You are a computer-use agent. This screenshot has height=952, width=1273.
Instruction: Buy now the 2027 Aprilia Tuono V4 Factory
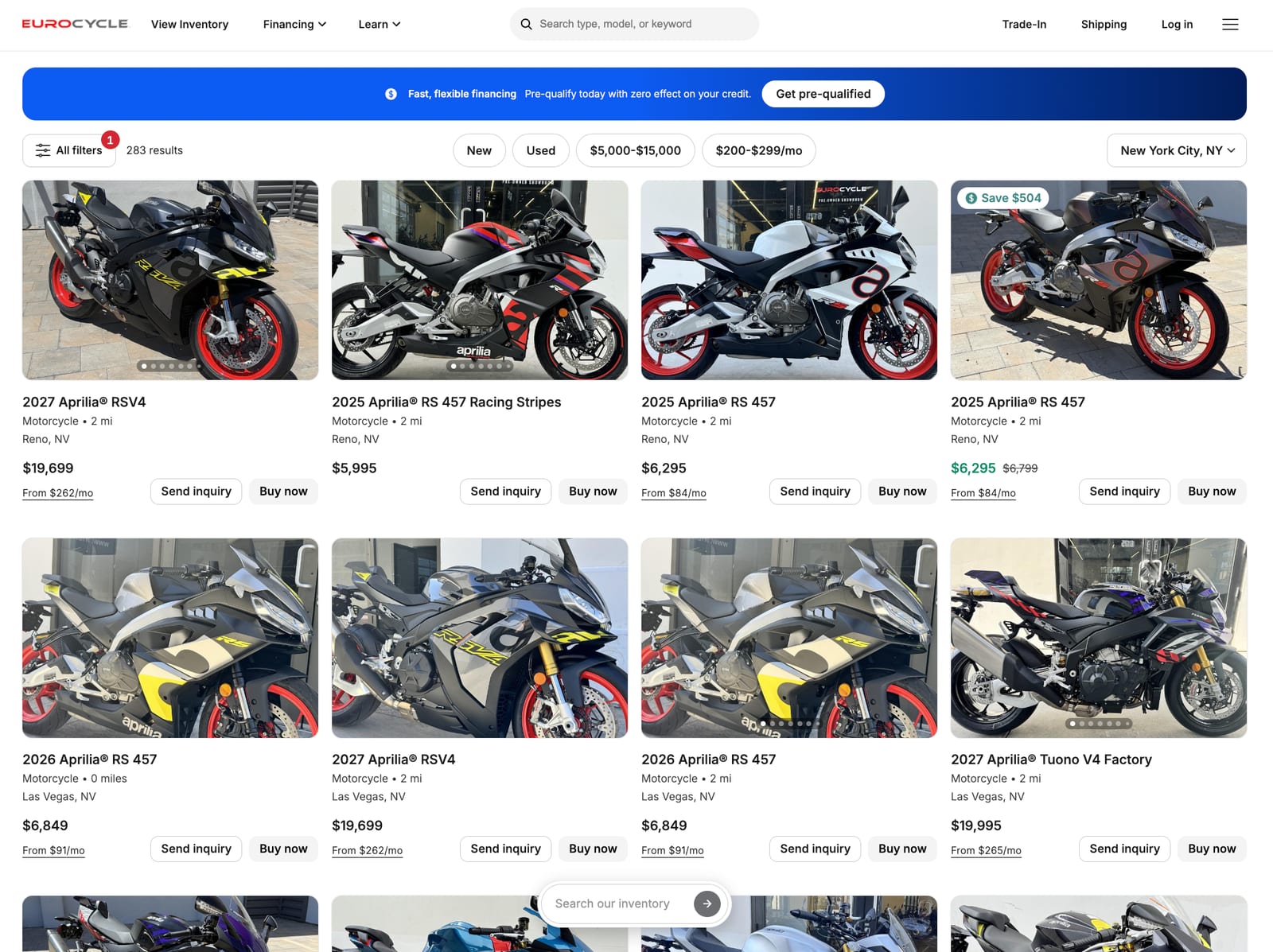click(x=1212, y=849)
